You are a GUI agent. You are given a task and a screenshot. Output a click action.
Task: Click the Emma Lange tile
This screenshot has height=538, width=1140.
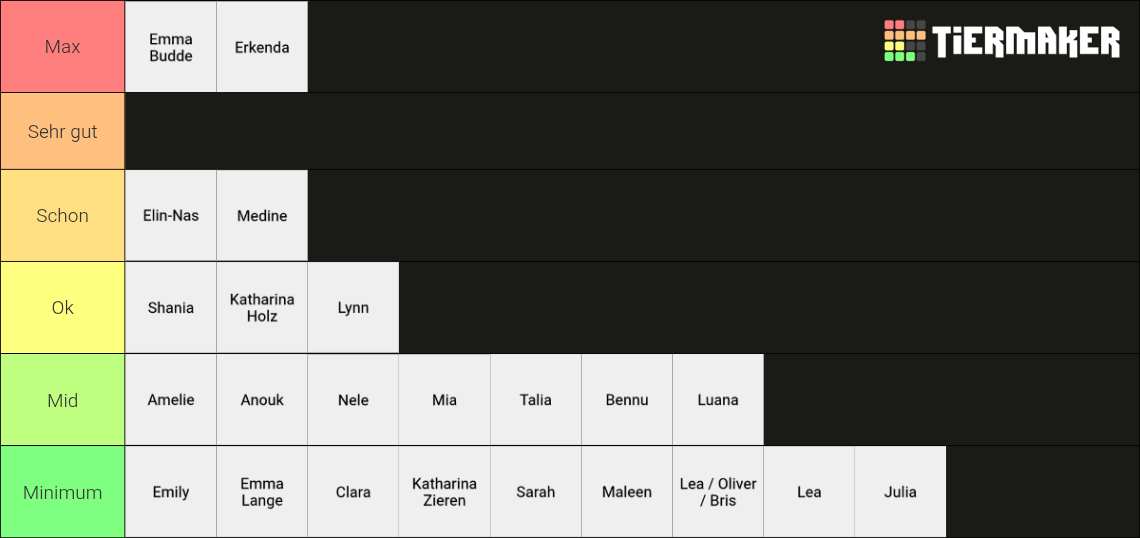262,492
